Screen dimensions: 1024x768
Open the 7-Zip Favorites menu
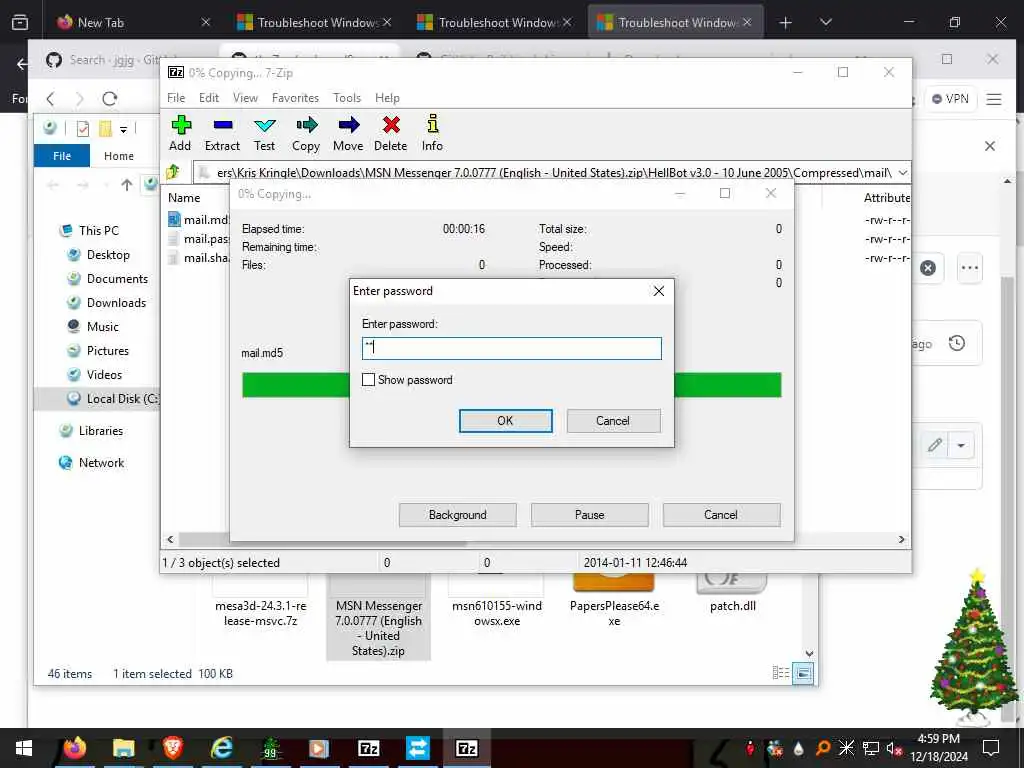pyautogui.click(x=295, y=98)
